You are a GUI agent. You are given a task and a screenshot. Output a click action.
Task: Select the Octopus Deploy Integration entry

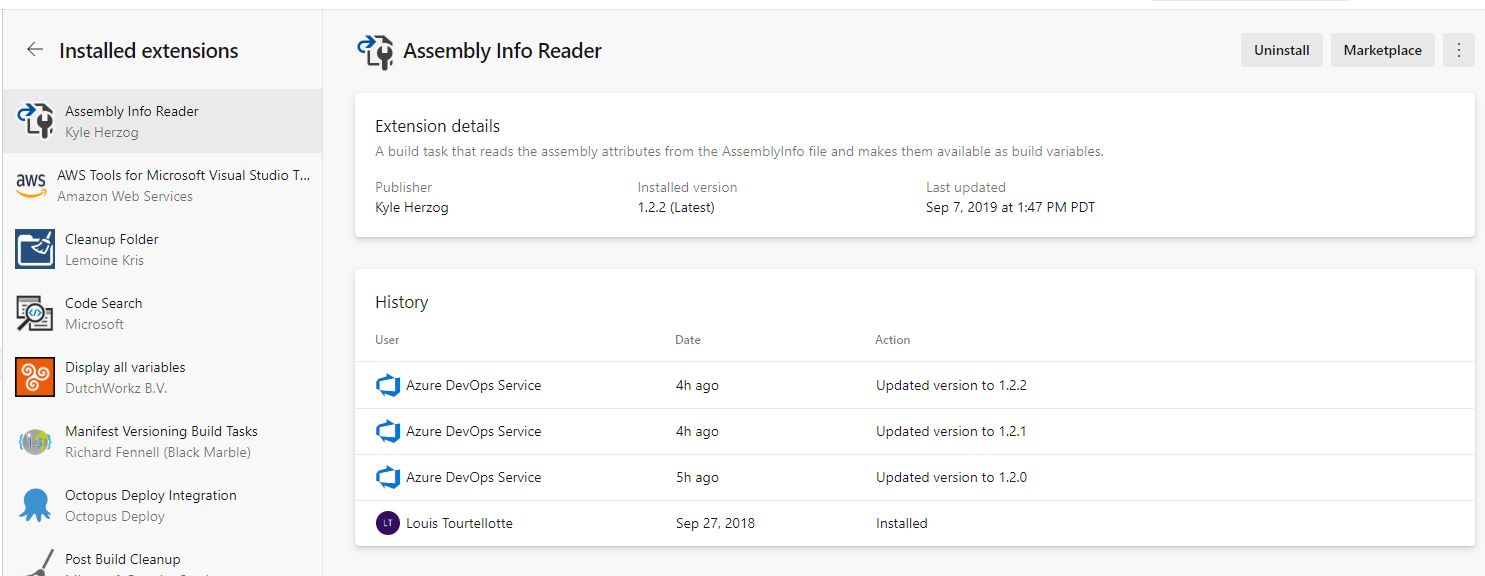[x=160, y=505]
